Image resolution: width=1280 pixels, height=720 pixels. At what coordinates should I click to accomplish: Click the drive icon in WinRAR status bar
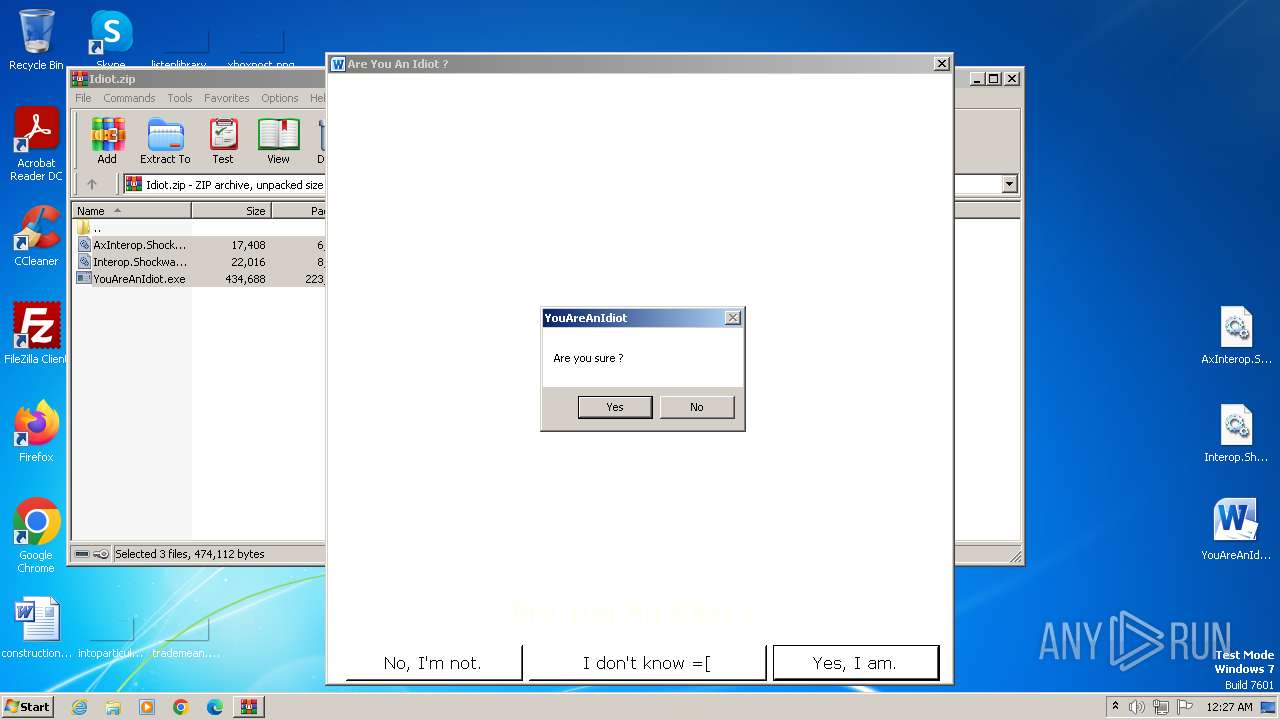click(82, 554)
